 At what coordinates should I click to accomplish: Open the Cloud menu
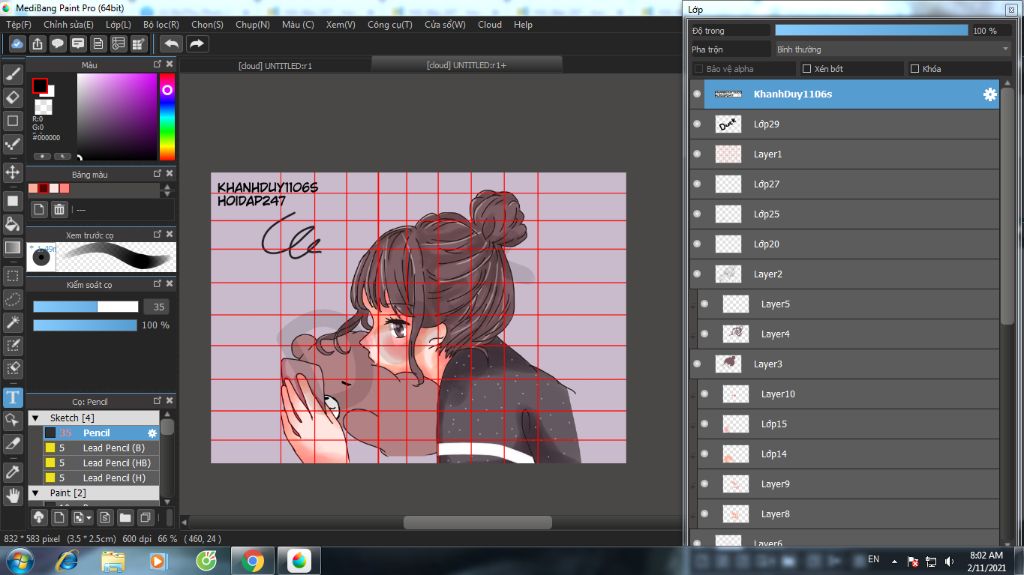tap(490, 24)
